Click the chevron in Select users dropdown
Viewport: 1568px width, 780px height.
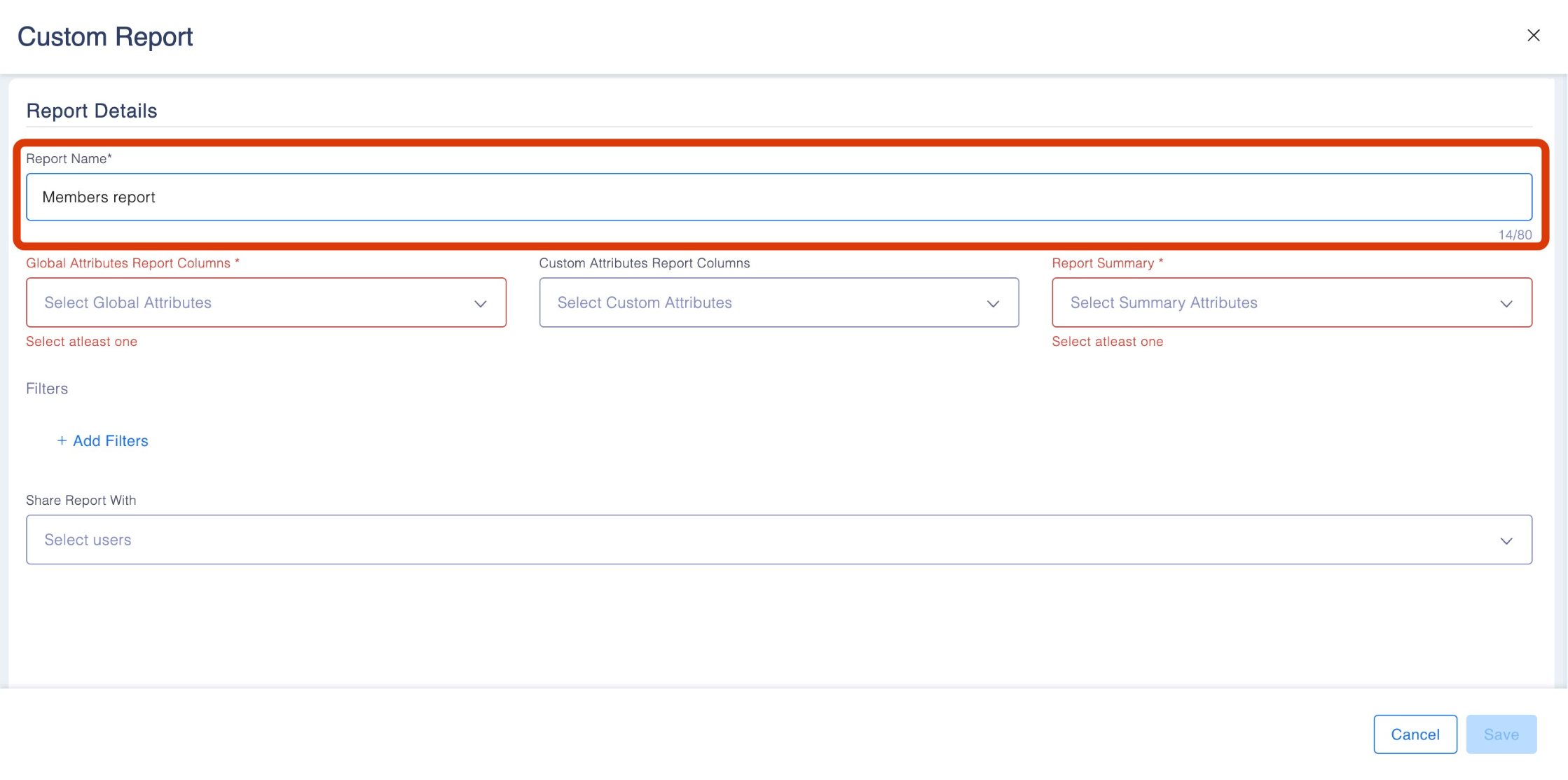click(1506, 541)
